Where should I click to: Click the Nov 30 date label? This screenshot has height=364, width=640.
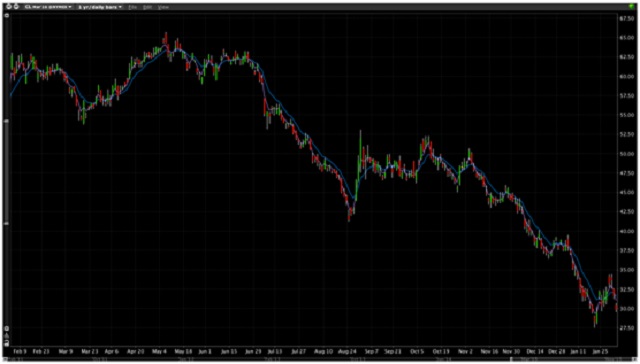[511, 351]
